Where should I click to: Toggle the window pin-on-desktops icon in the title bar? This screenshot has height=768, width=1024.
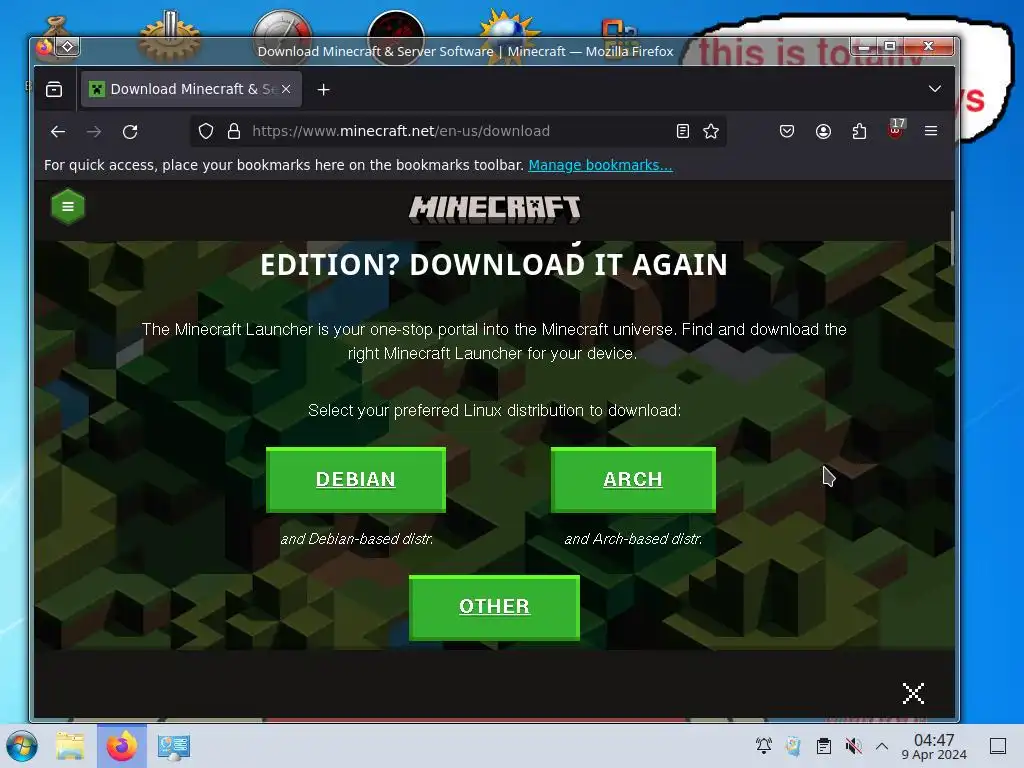click(x=68, y=47)
